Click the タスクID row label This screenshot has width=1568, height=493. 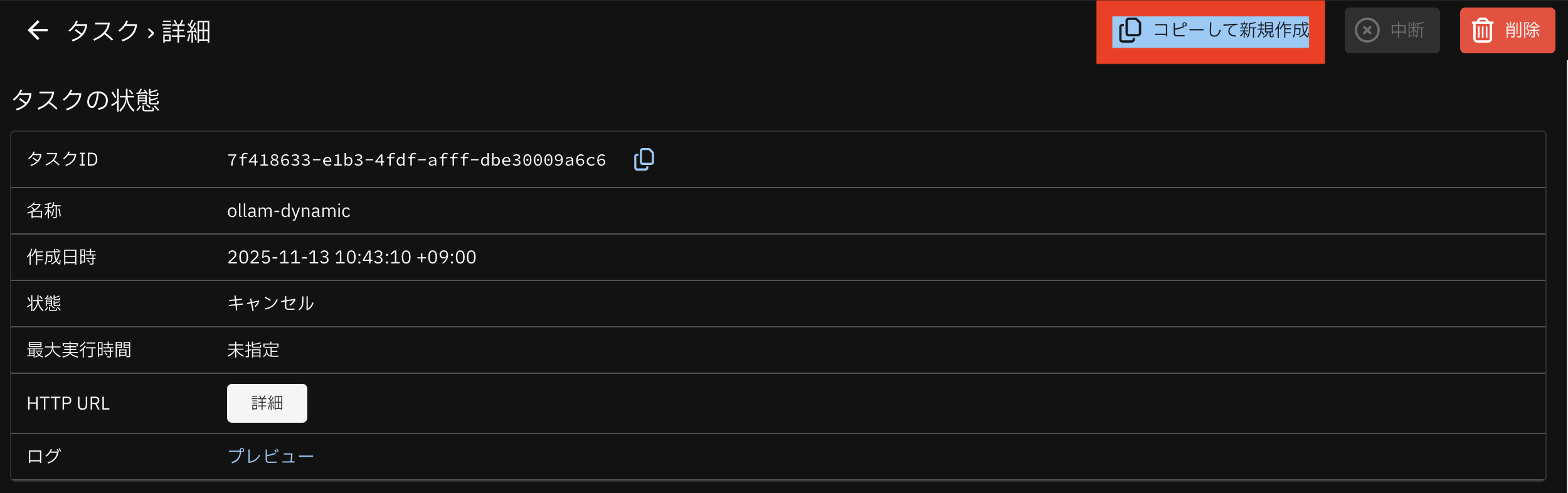[62, 159]
